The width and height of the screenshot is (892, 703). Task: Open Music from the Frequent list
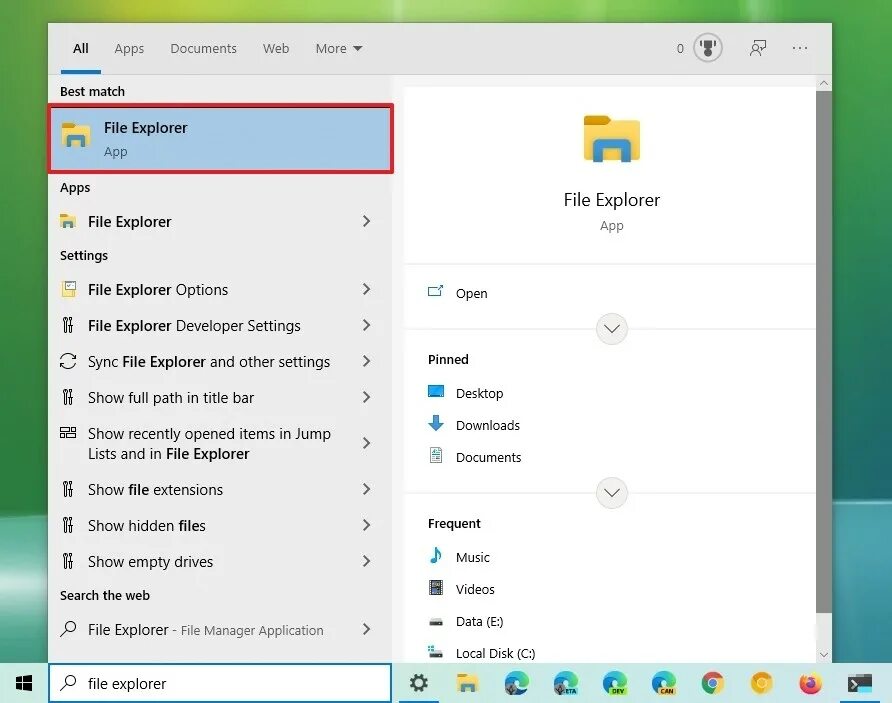(x=471, y=557)
